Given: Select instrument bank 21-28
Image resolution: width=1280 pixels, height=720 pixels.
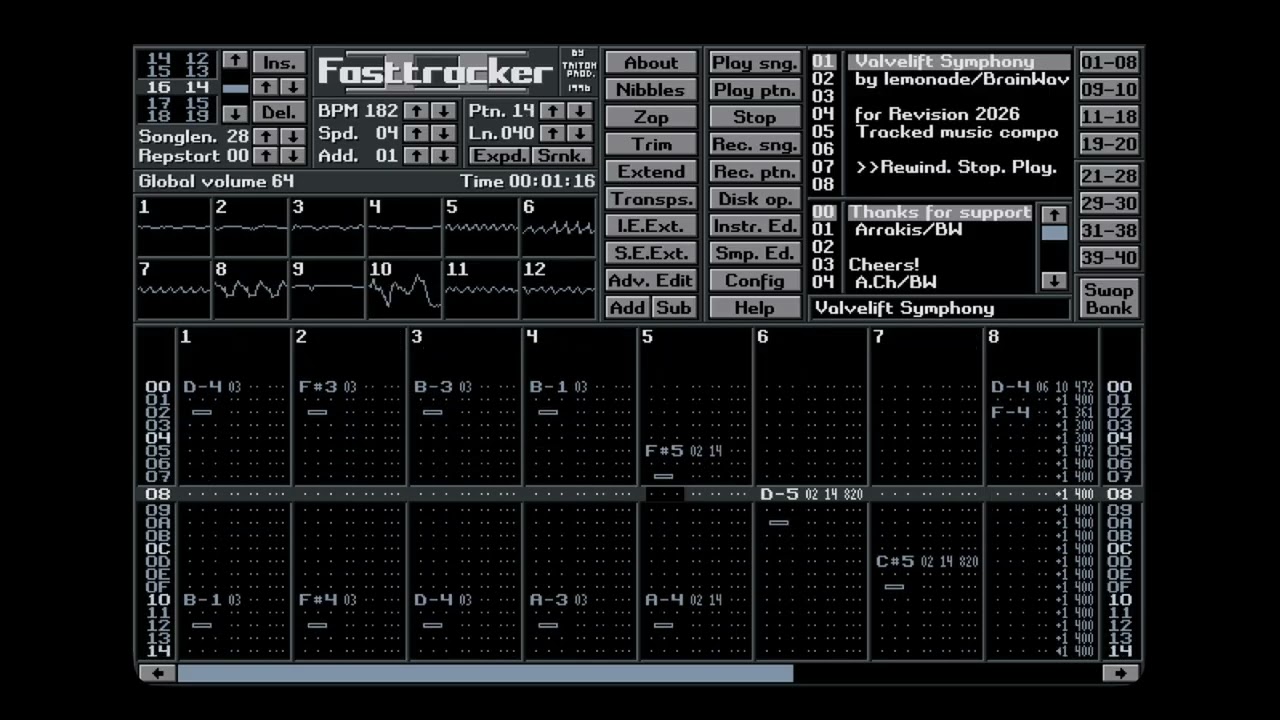Looking at the screenshot, I should tap(1109, 177).
